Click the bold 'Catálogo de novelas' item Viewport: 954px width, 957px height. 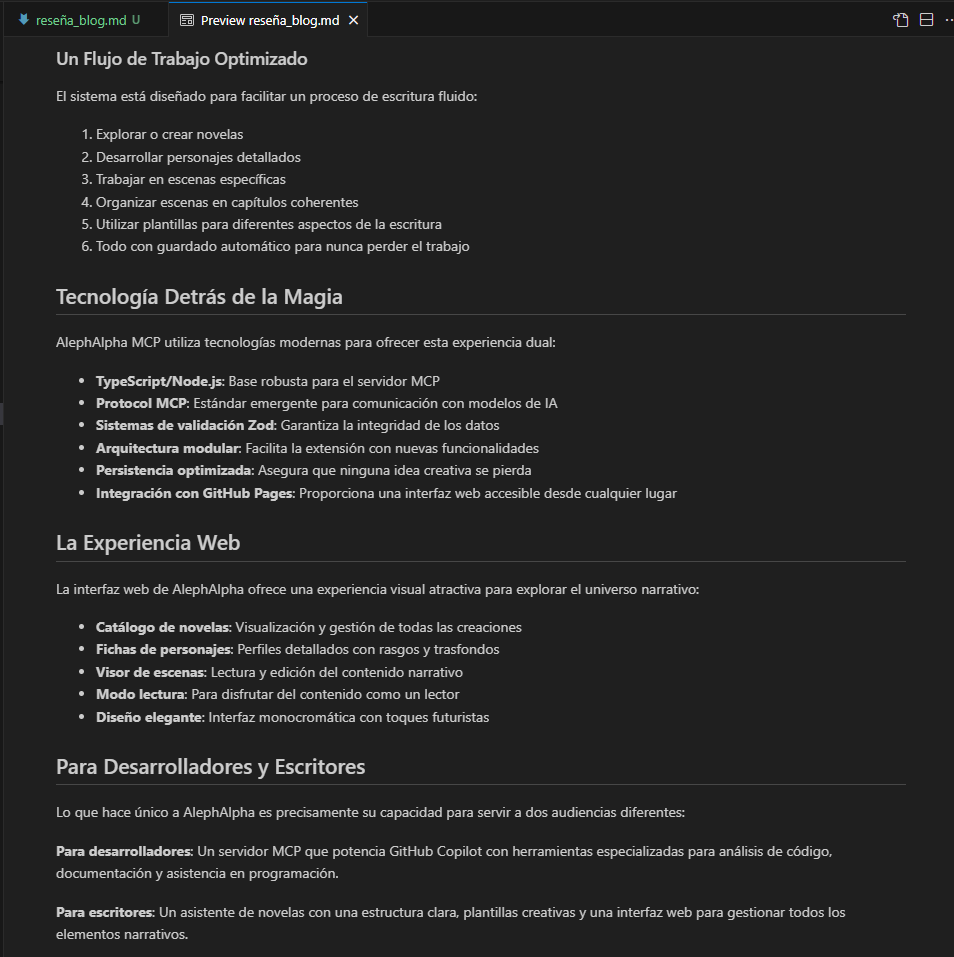pyautogui.click(x=163, y=627)
